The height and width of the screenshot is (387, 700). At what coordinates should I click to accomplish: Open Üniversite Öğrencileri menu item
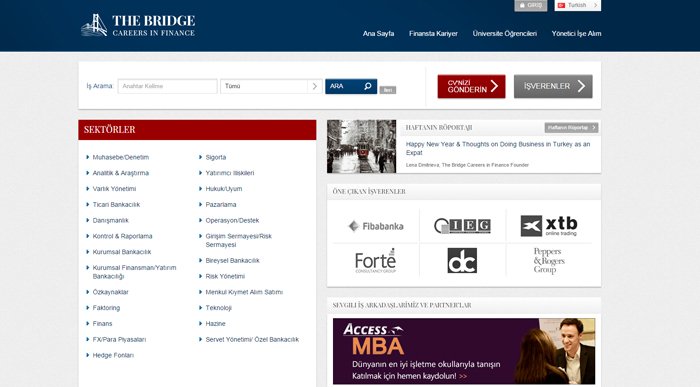(x=504, y=33)
